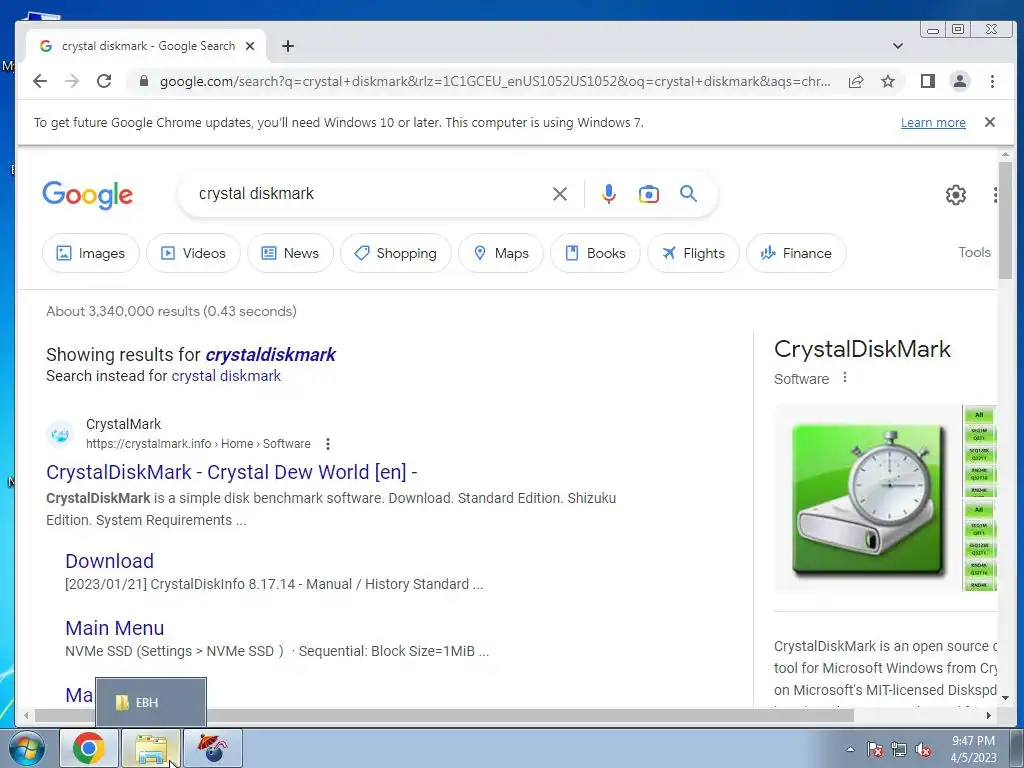Open the green benchmark screenshot thumbnail
This screenshot has height=768, width=1024.
pyautogui.click(x=980, y=498)
